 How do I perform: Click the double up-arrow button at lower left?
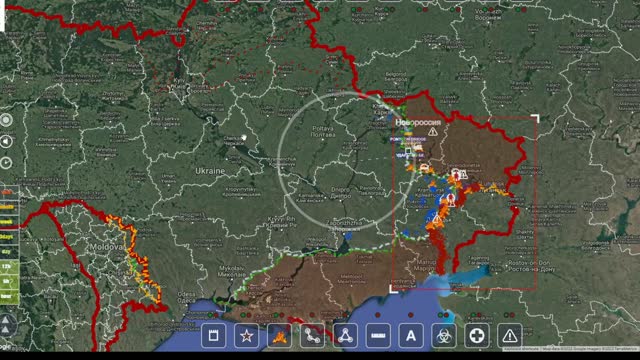click(x=6, y=324)
